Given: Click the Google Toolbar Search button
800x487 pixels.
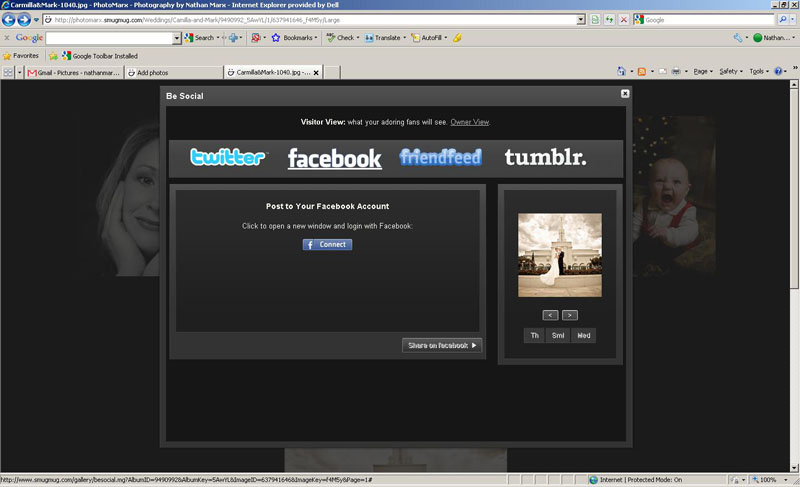Looking at the screenshot, I should click(199, 38).
